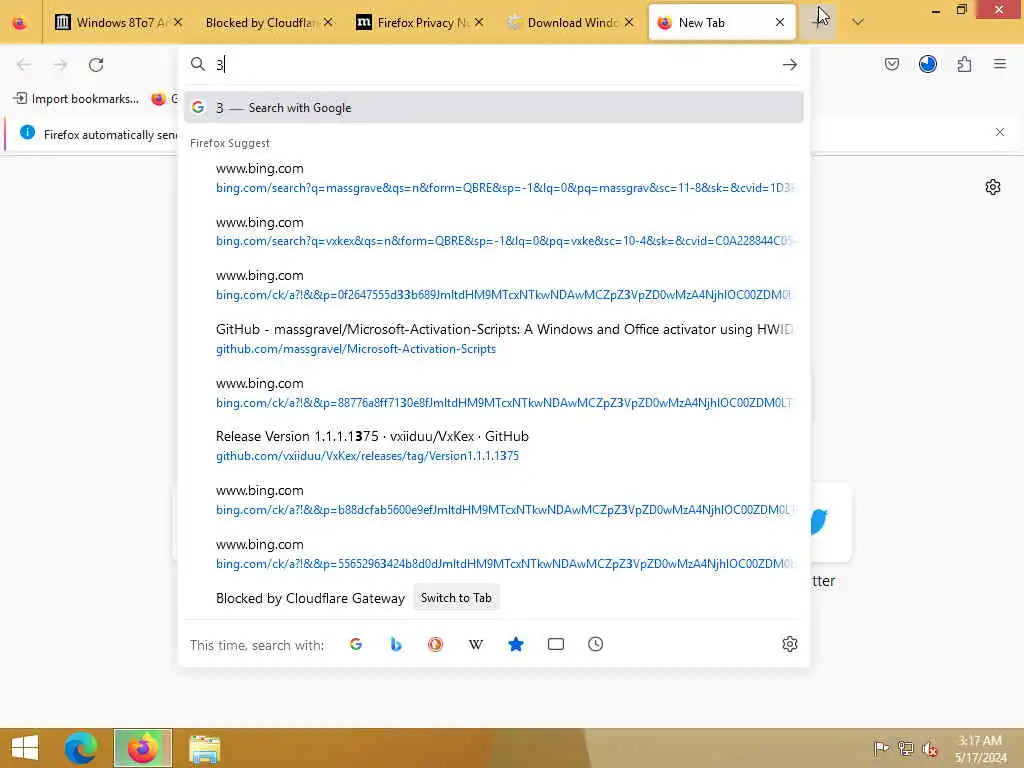The height and width of the screenshot is (768, 1024).
Task: Click the go arrow in address bar
Action: pyautogui.click(x=790, y=65)
